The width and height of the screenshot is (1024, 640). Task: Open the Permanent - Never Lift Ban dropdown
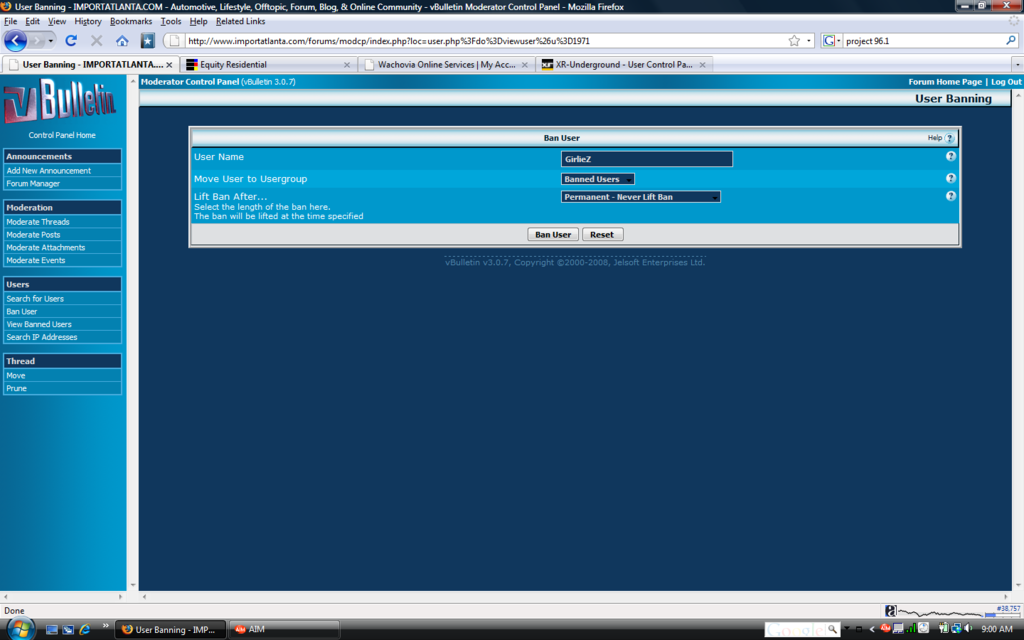coord(640,197)
